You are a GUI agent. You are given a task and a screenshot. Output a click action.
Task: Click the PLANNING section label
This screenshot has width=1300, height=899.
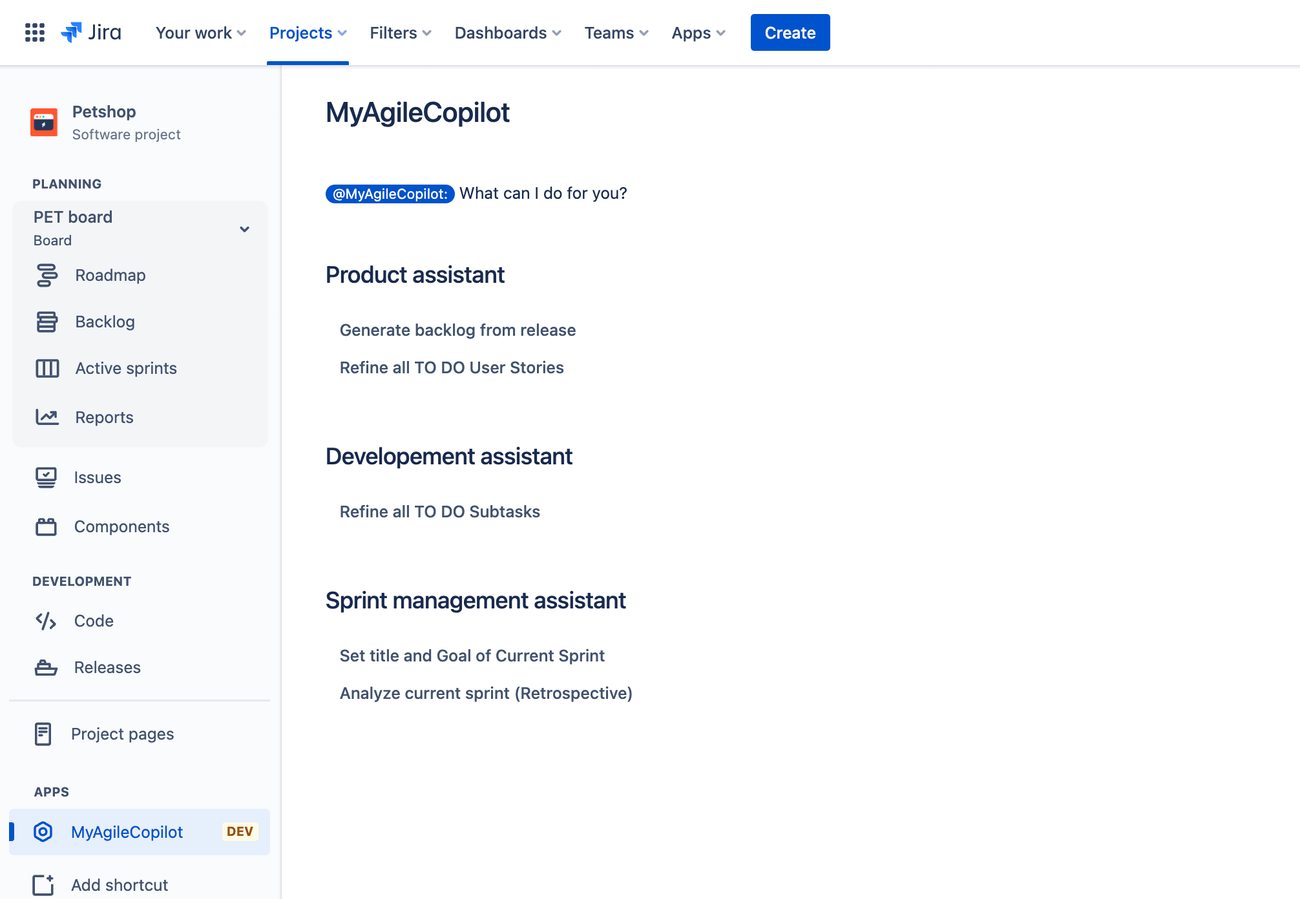(67, 184)
